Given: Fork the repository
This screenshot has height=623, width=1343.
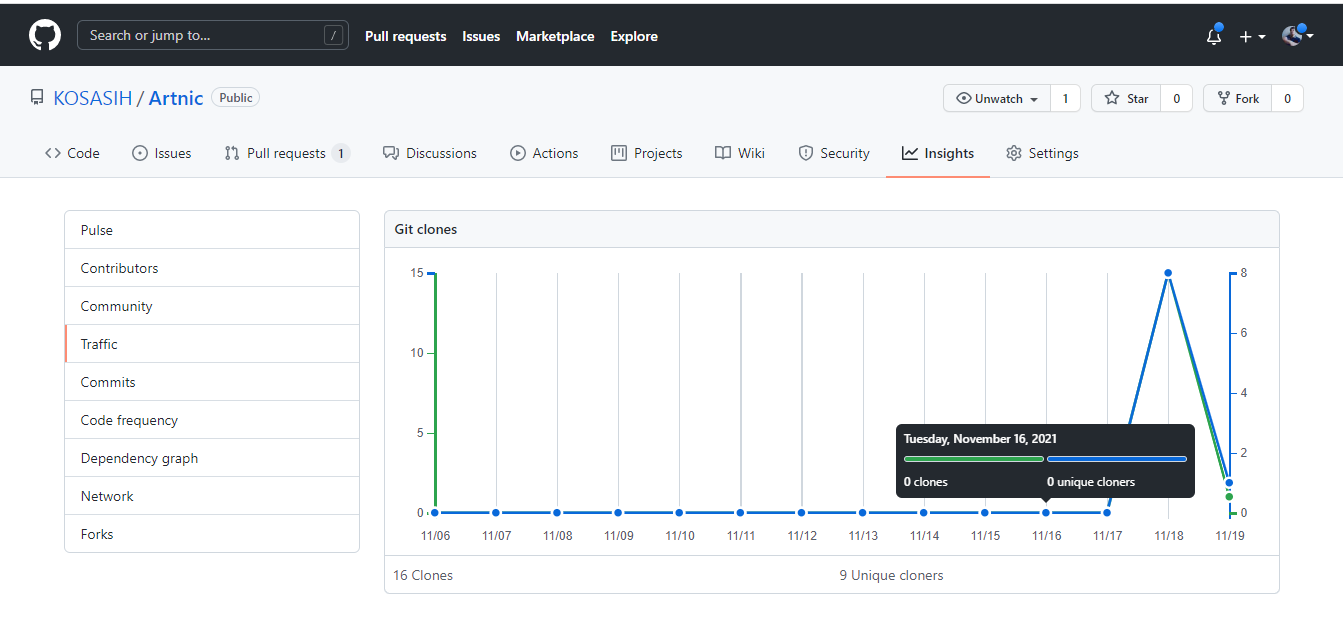Looking at the screenshot, I should 1238,98.
